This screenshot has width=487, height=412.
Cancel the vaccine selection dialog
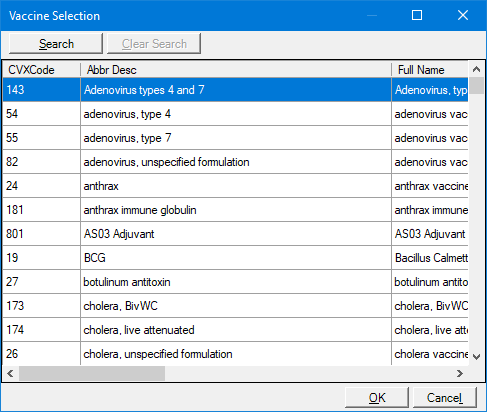[x=445, y=398]
